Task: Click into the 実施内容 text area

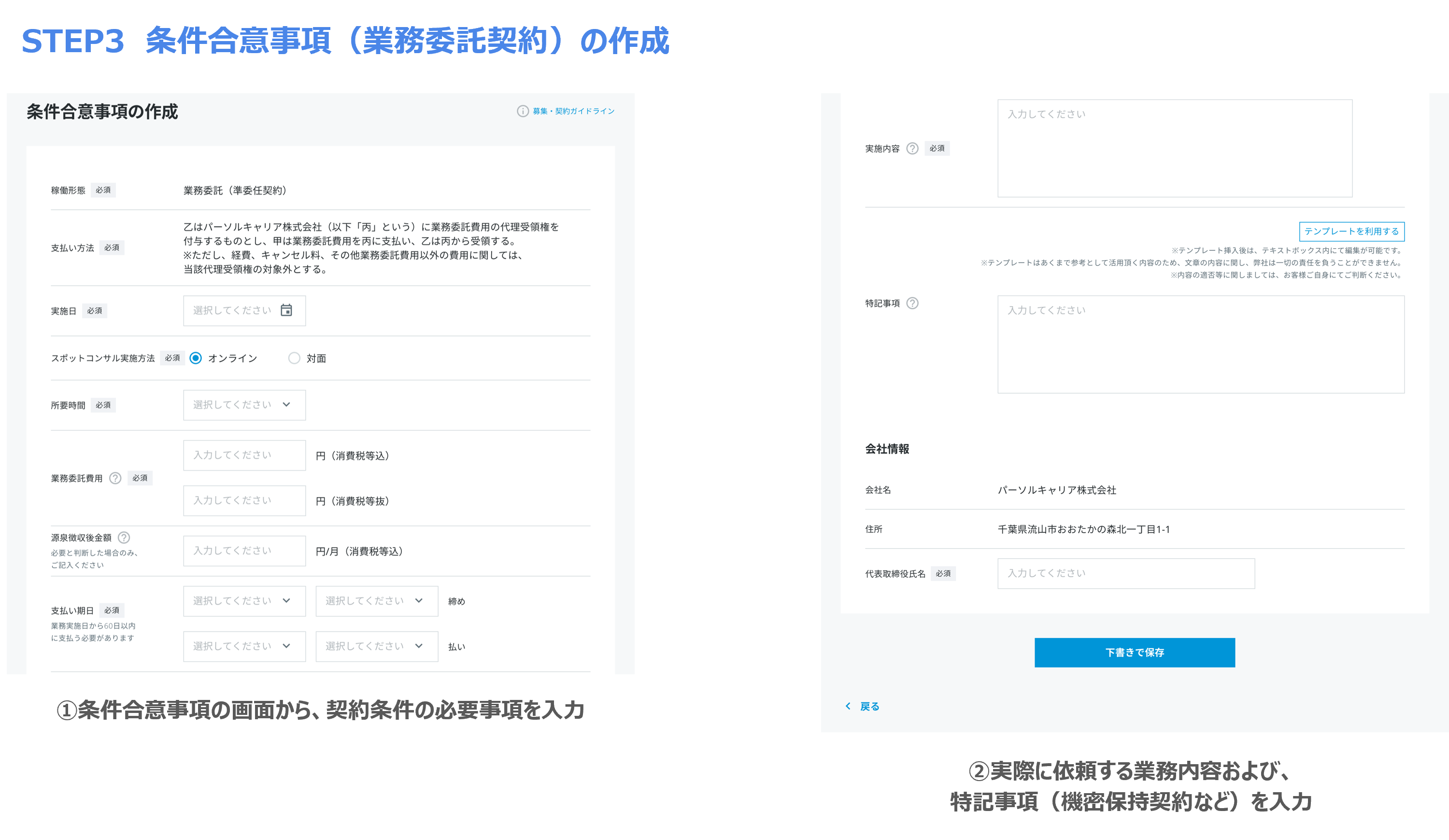Action: 1174,148
